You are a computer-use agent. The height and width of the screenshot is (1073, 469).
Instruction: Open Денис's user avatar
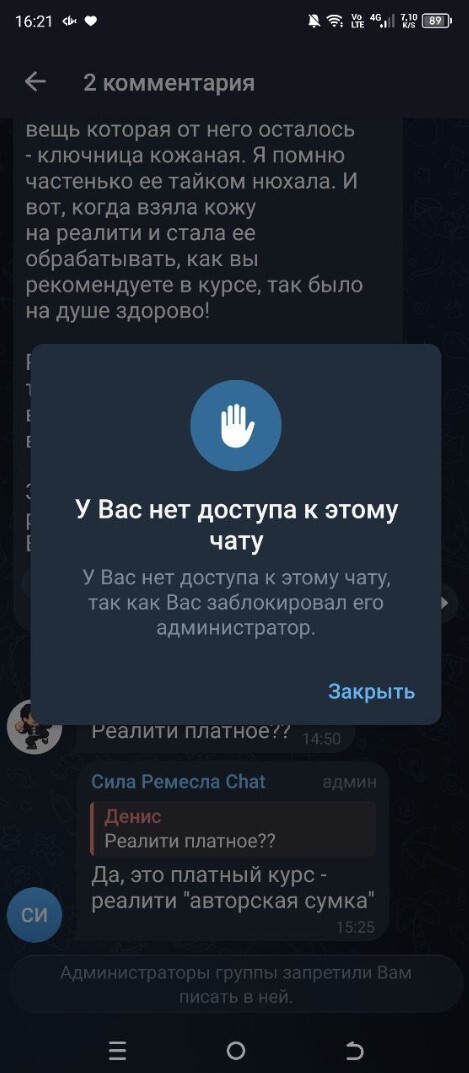click(x=34, y=727)
